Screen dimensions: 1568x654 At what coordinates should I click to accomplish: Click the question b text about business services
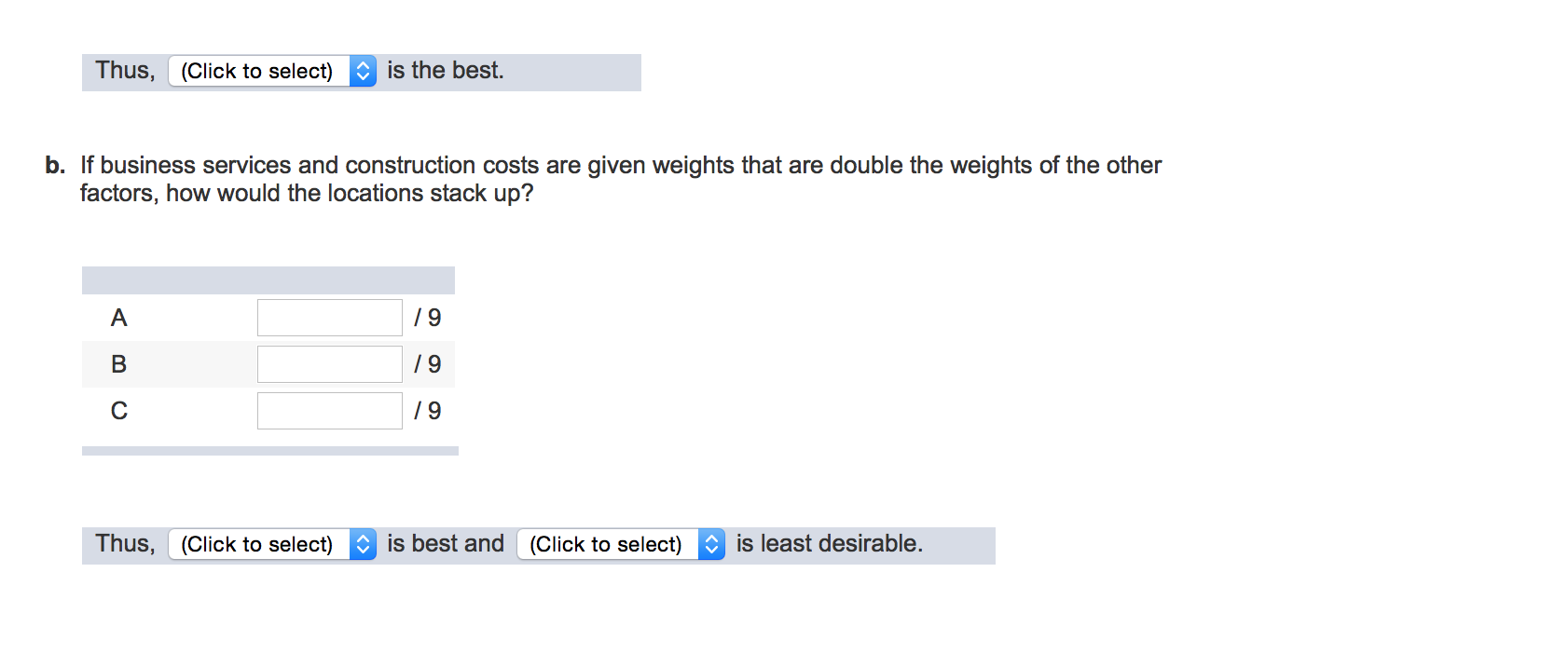coord(620,166)
